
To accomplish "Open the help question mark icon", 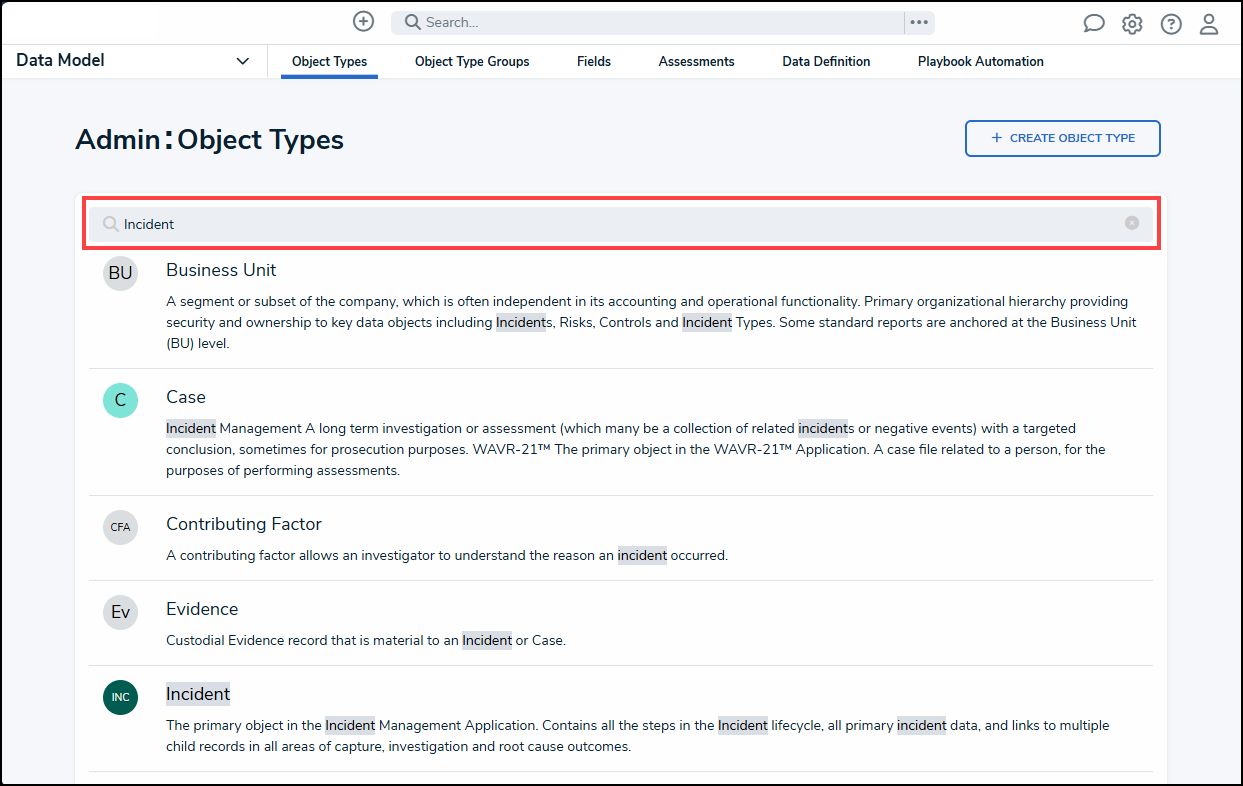I will 1171,24.
